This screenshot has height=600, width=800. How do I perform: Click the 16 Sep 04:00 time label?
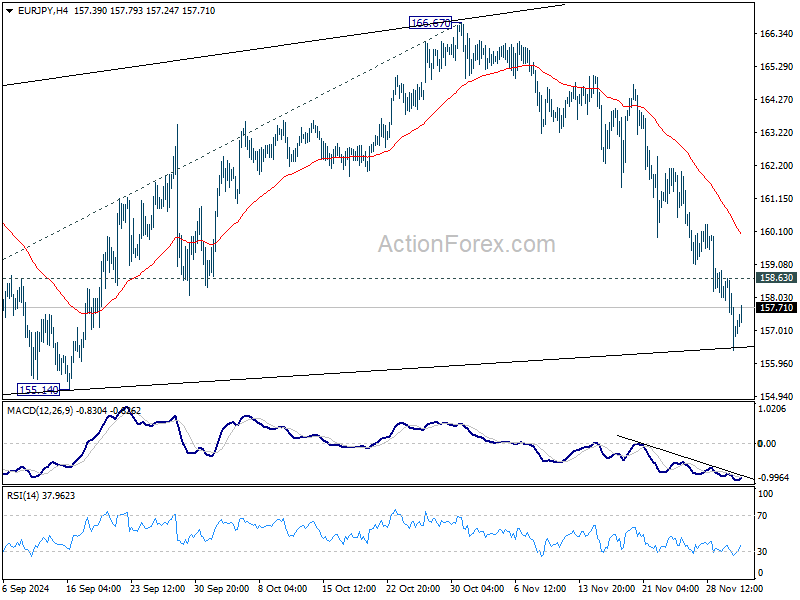pyautogui.click(x=93, y=589)
